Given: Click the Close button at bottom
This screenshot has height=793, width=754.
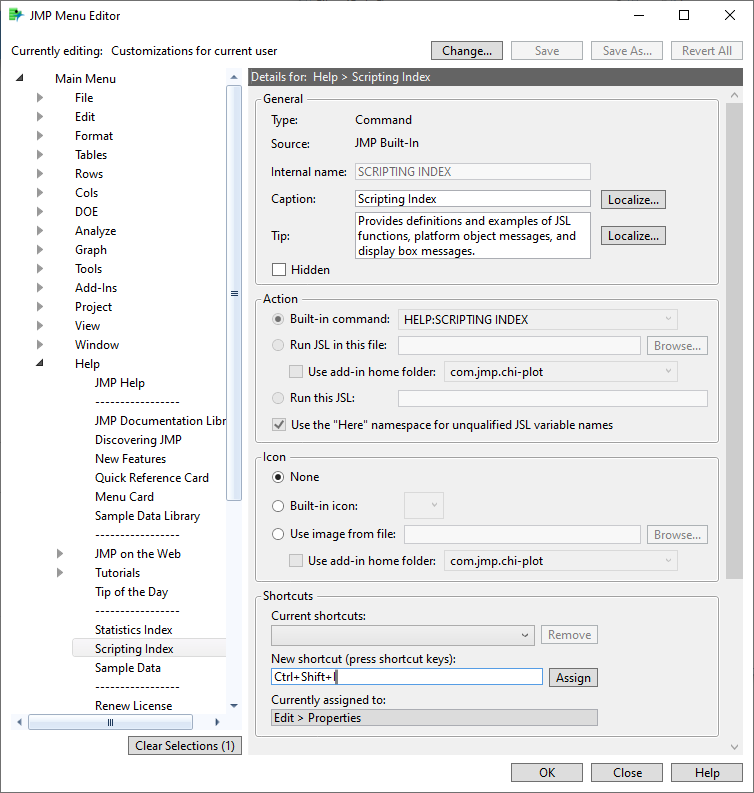Looking at the screenshot, I should pos(627,773).
